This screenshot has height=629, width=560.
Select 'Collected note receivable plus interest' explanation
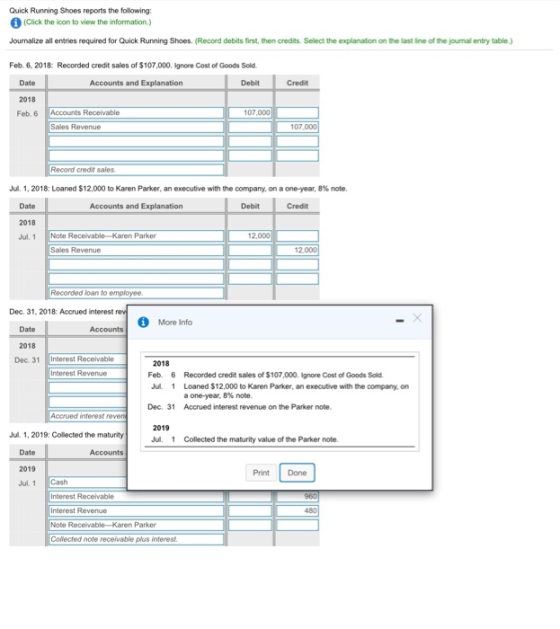[136, 539]
